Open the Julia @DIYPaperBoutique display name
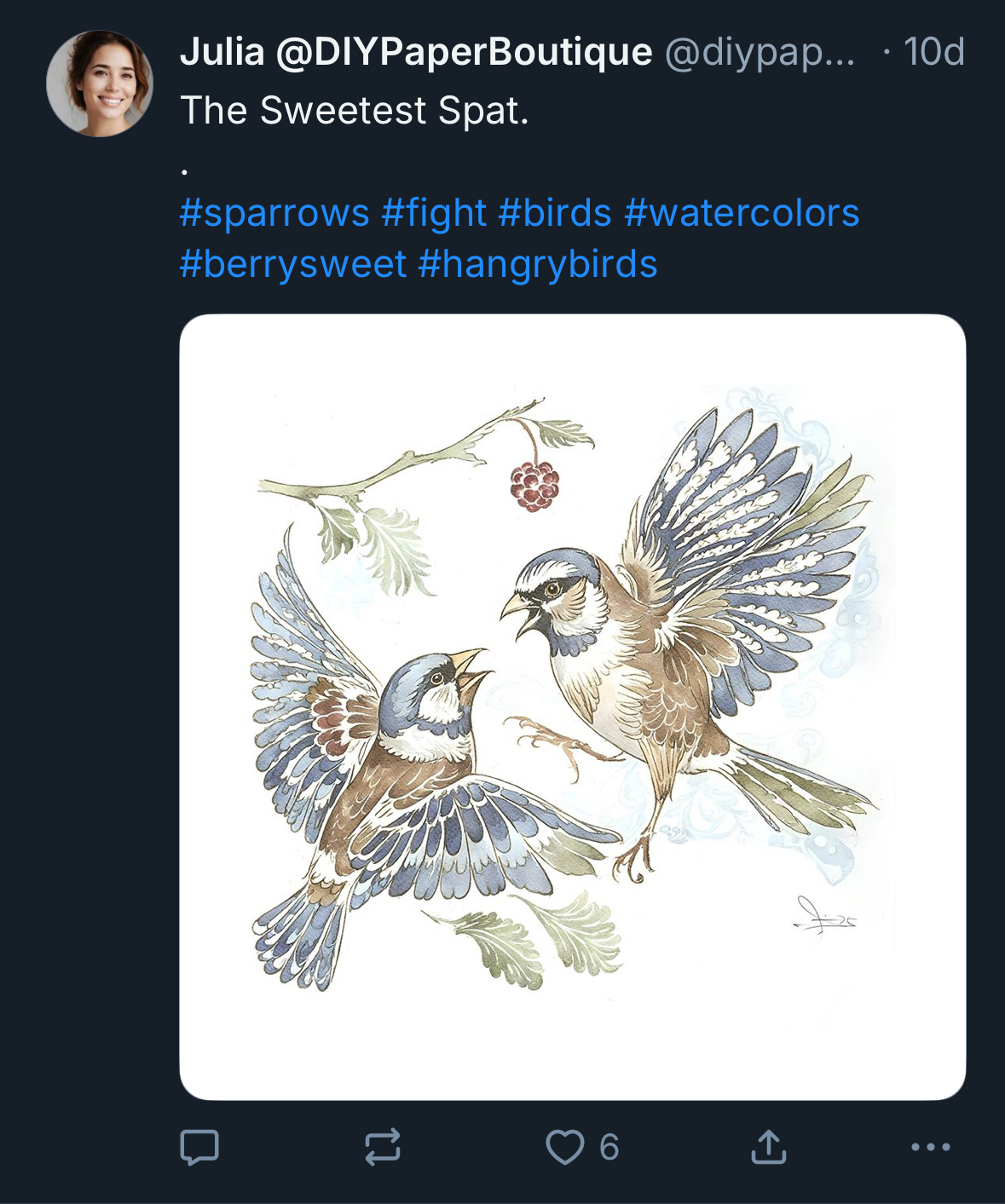1005x1204 pixels. click(x=416, y=53)
